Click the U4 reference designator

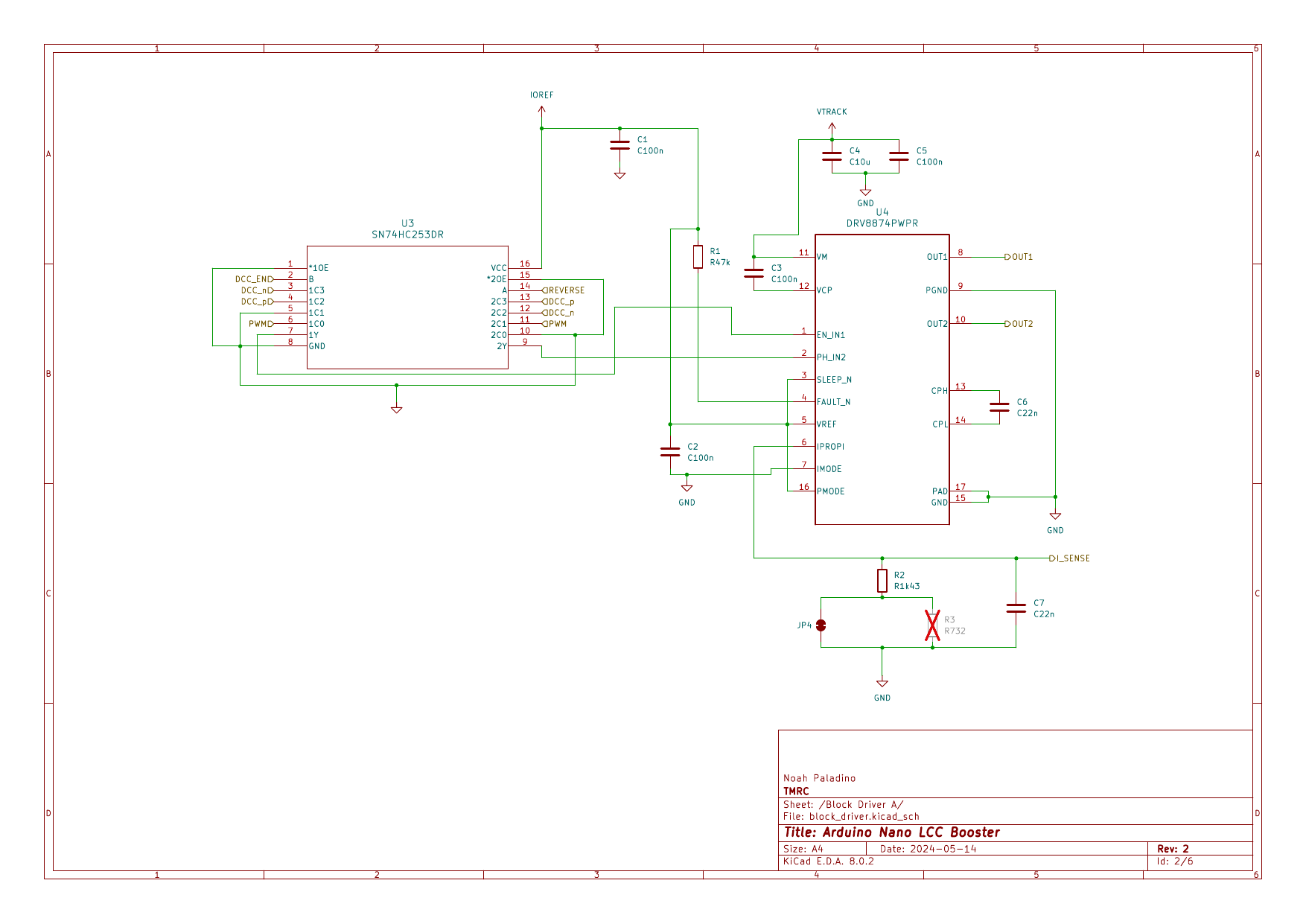[882, 212]
